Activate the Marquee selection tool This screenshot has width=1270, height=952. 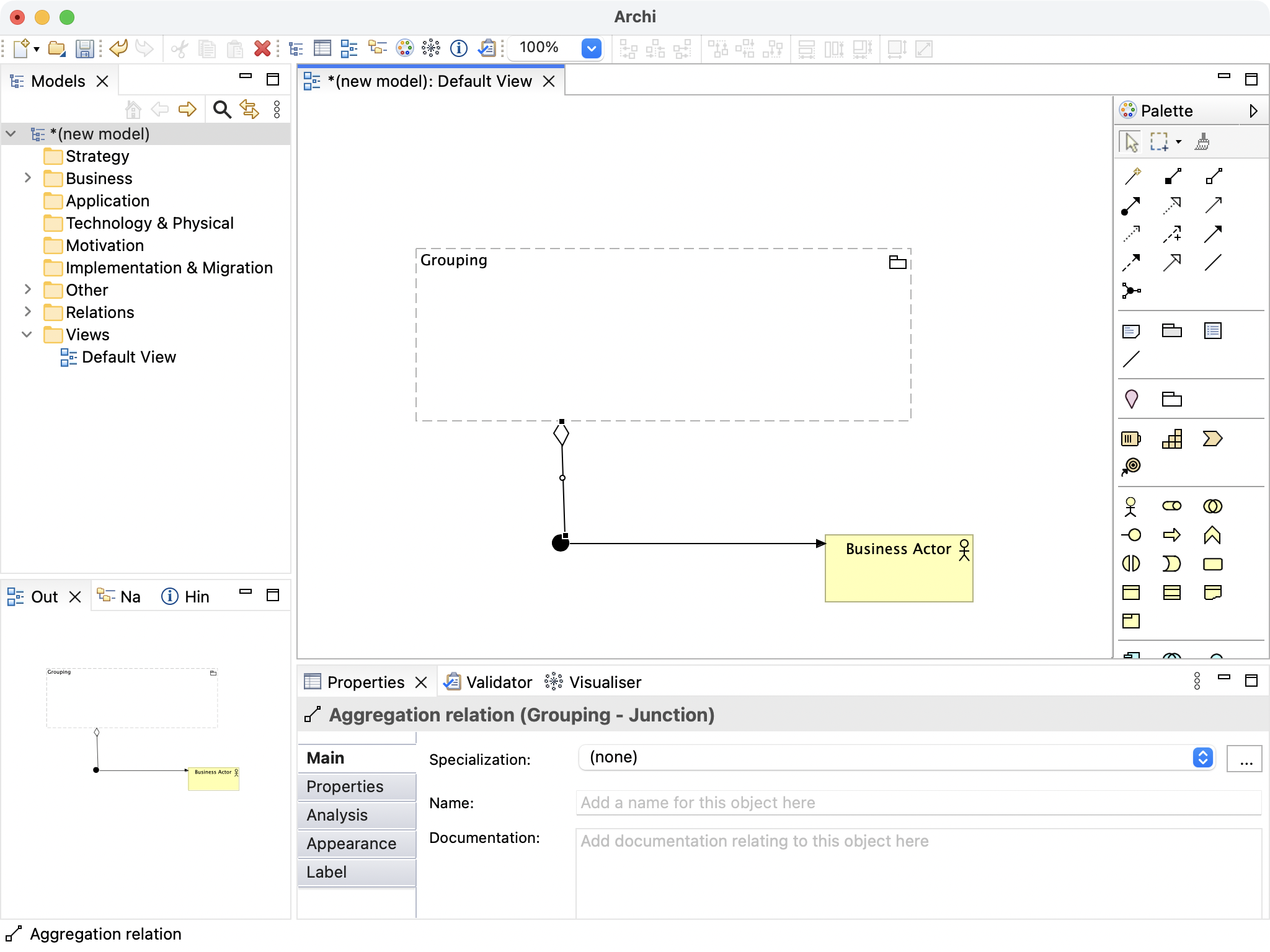(x=1158, y=142)
